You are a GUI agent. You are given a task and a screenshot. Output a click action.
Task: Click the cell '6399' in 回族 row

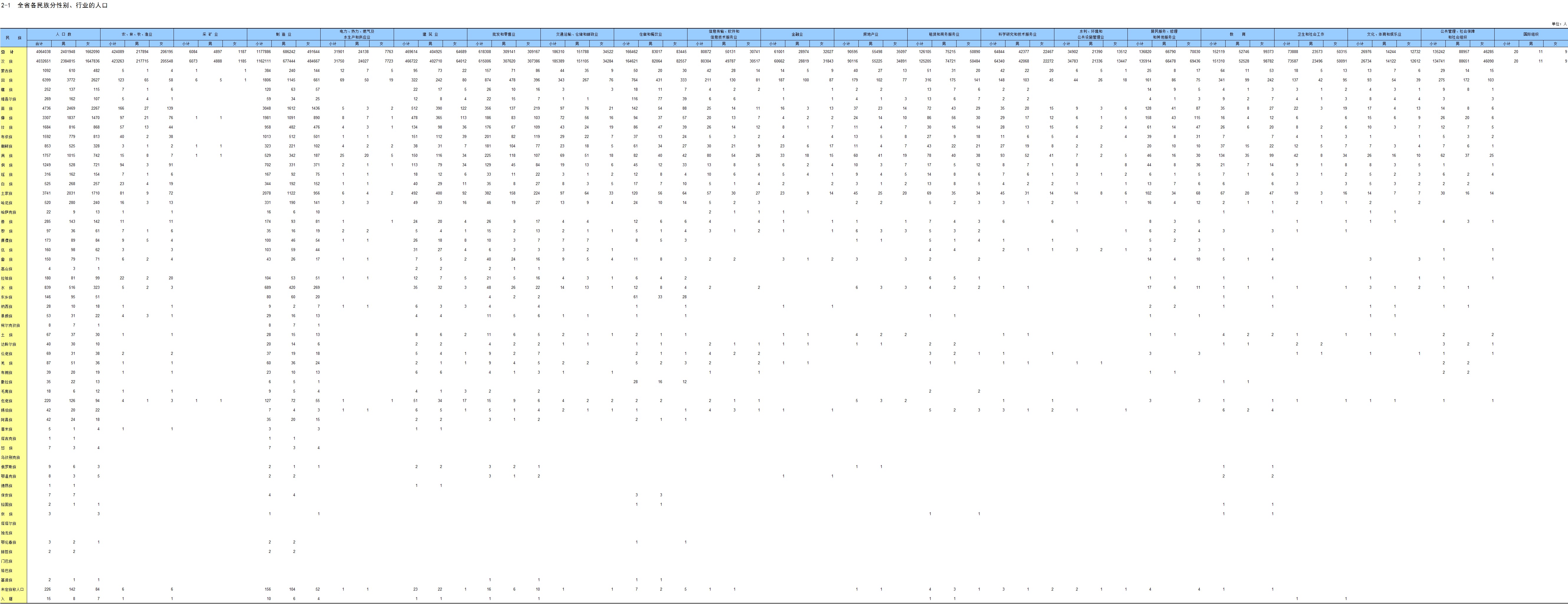(47, 80)
